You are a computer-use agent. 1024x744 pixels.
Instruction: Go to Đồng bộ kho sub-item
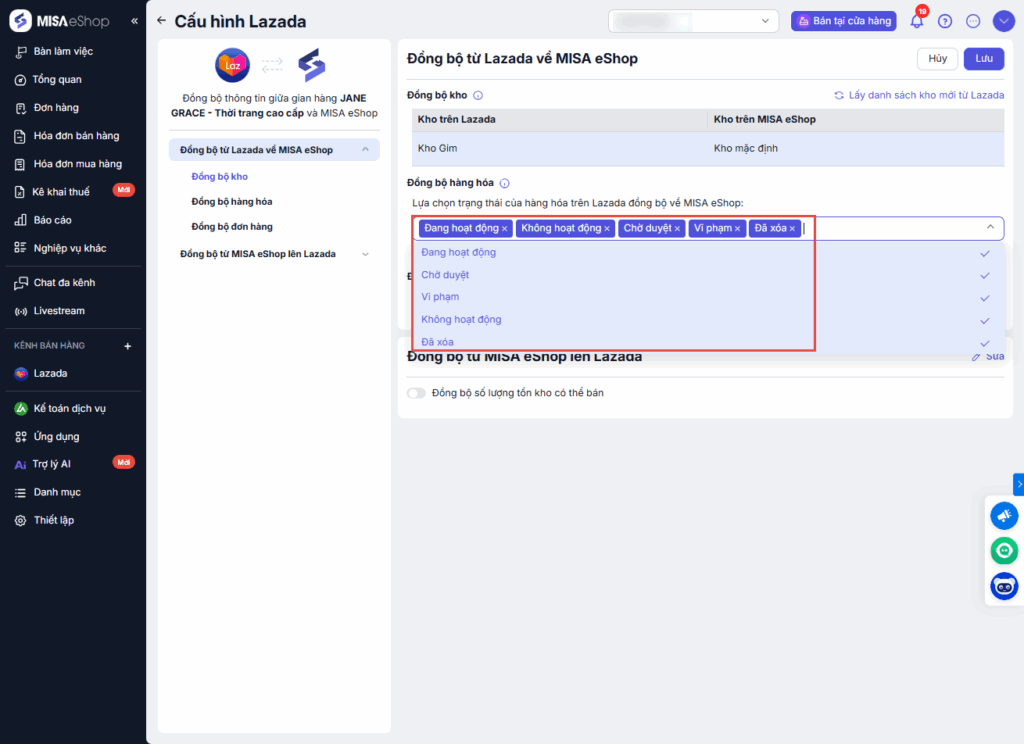tap(219, 176)
